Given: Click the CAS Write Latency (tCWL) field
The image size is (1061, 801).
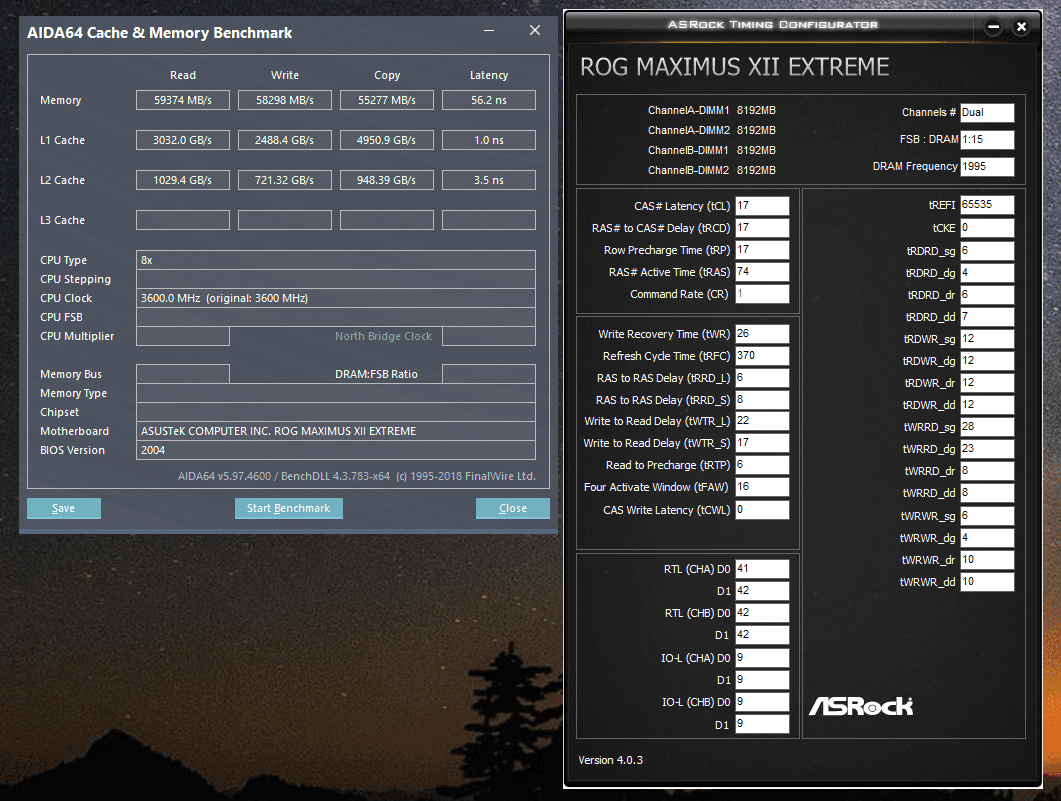Looking at the screenshot, I should click(x=762, y=509).
